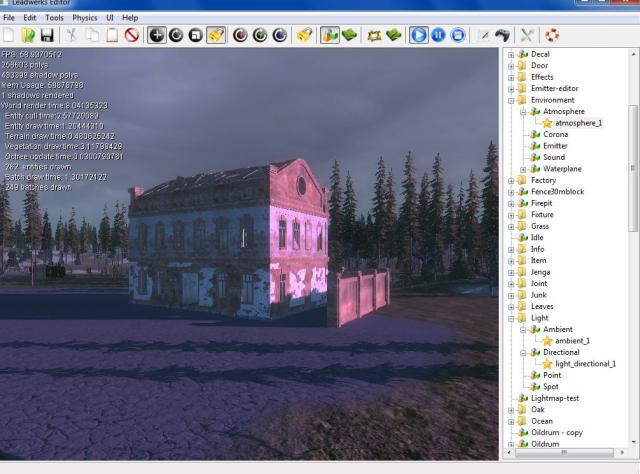Click the Open folder icon in toolbar
Screen dimensions: 640x474
(29, 35)
